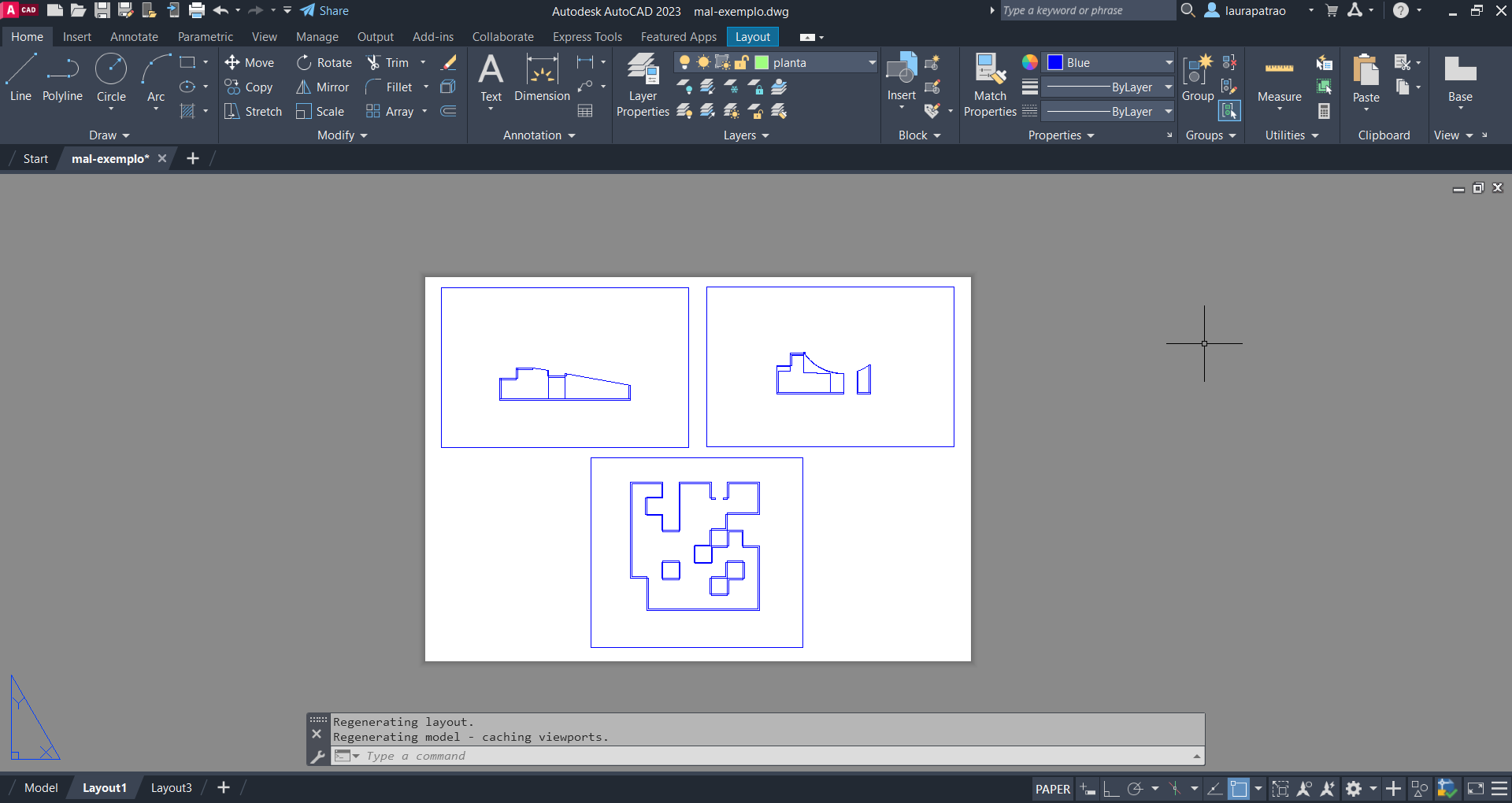Click the Group tool

click(1198, 78)
